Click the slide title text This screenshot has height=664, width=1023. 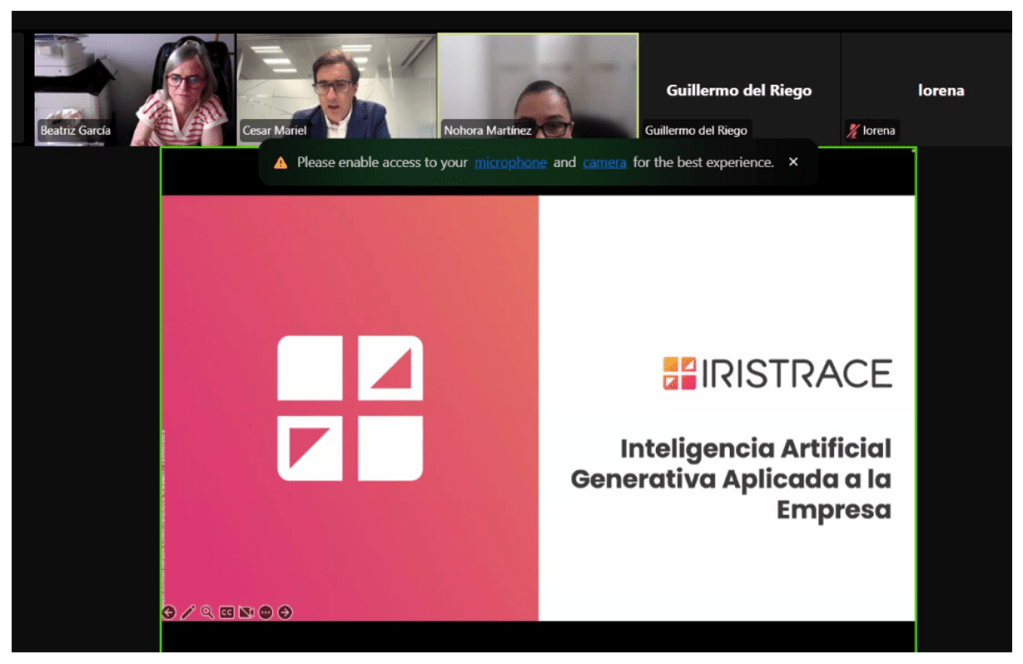pyautogui.click(x=731, y=478)
